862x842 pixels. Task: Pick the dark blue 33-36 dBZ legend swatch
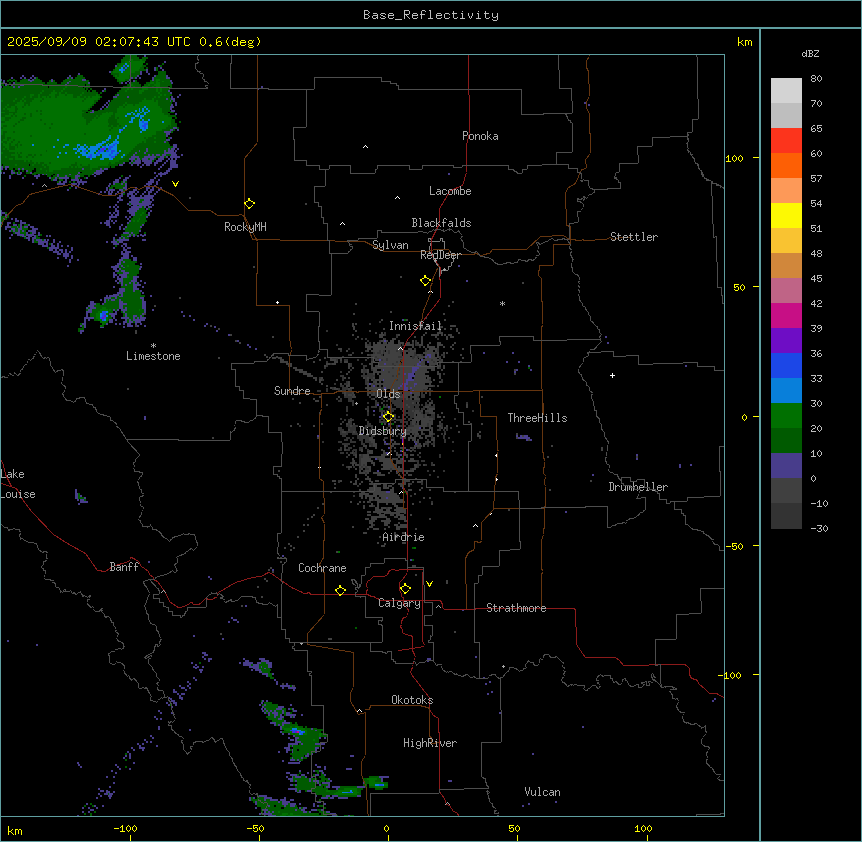coord(786,365)
